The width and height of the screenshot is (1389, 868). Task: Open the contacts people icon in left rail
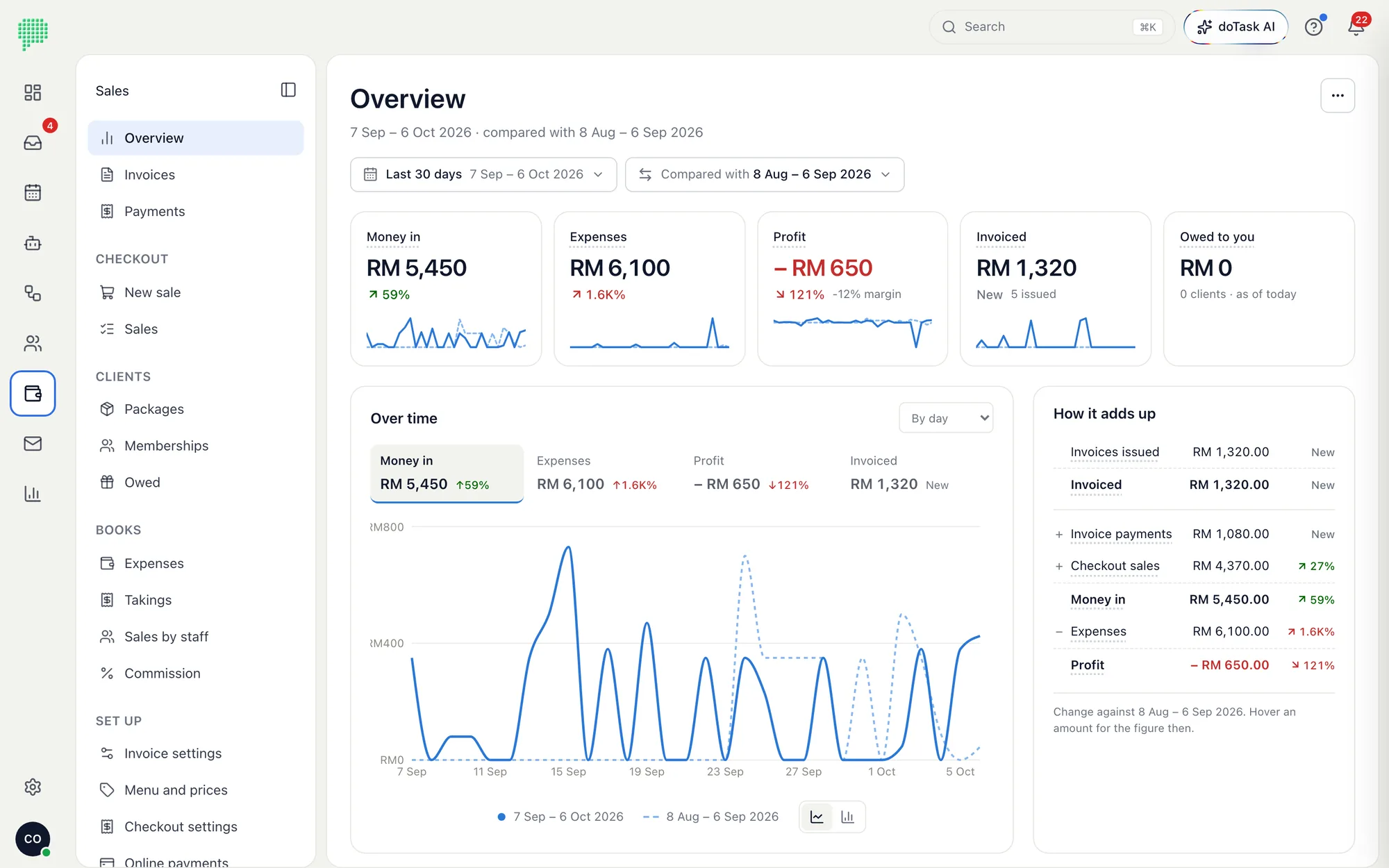coord(33,343)
